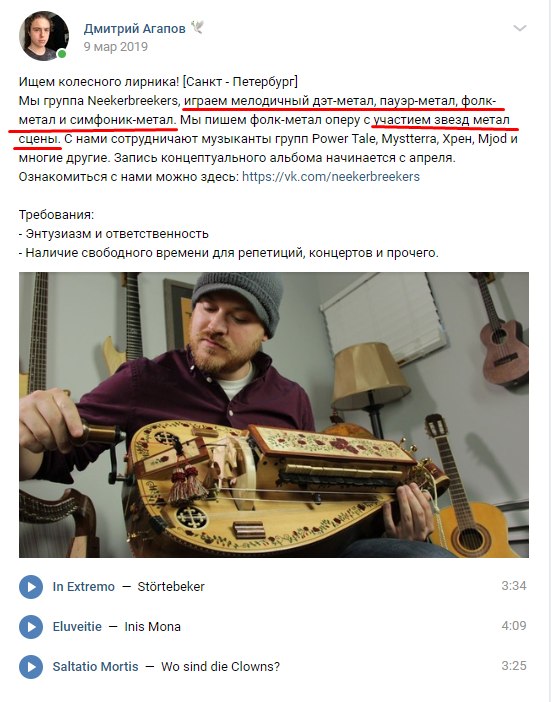551x702 pixels.
Task: Click the Wo sind die Clowns? title
Action: pos(220,667)
